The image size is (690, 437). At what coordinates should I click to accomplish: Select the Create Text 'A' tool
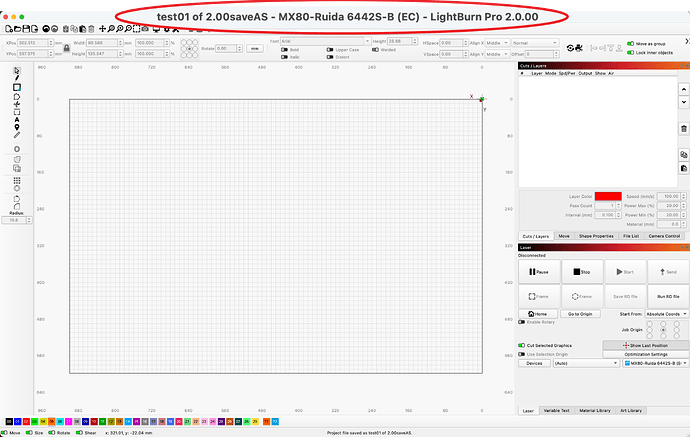coord(17,120)
